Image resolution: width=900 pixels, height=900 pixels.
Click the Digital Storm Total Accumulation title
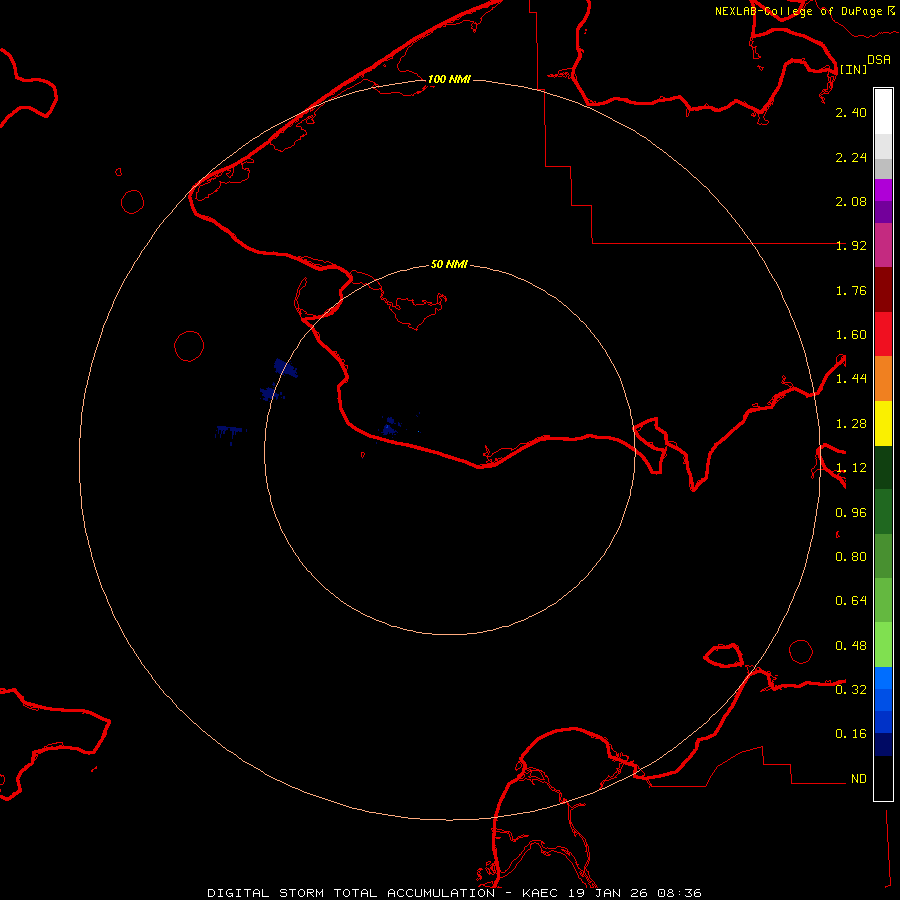pyautogui.click(x=350, y=892)
